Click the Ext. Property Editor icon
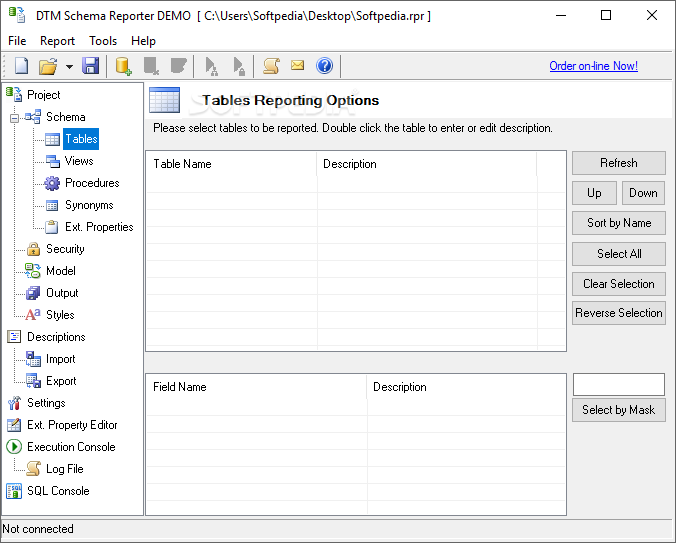The width and height of the screenshot is (676, 543). coord(14,425)
